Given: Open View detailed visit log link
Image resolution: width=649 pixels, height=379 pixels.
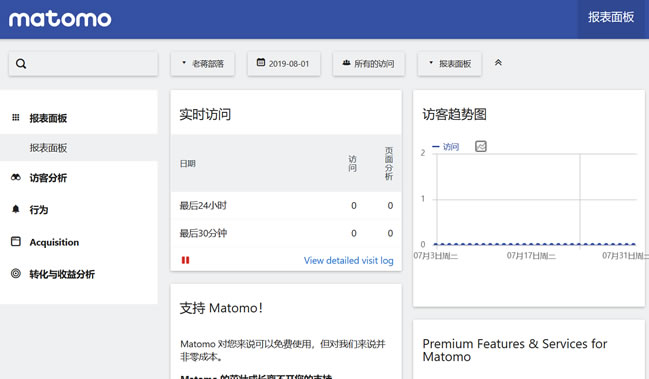Looking at the screenshot, I should (349, 261).
